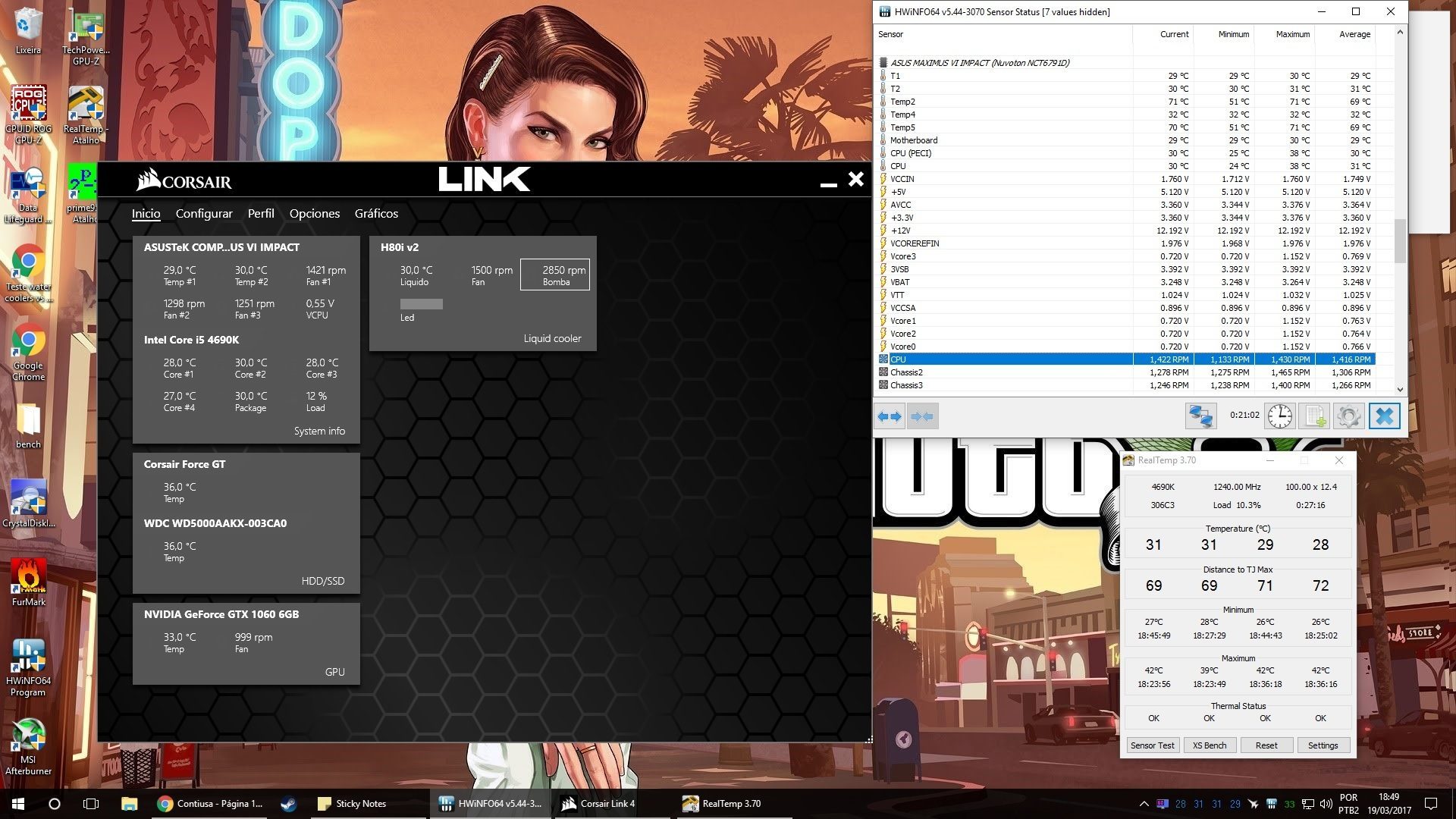The width and height of the screenshot is (1456, 819).
Task: Reset HWiNFO timer with clock icon
Action: coord(1280,416)
